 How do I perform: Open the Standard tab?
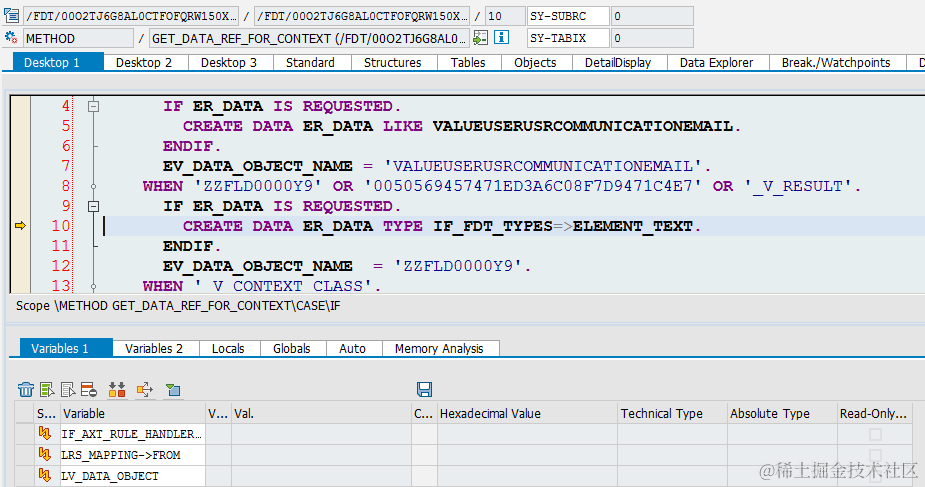[x=312, y=62]
